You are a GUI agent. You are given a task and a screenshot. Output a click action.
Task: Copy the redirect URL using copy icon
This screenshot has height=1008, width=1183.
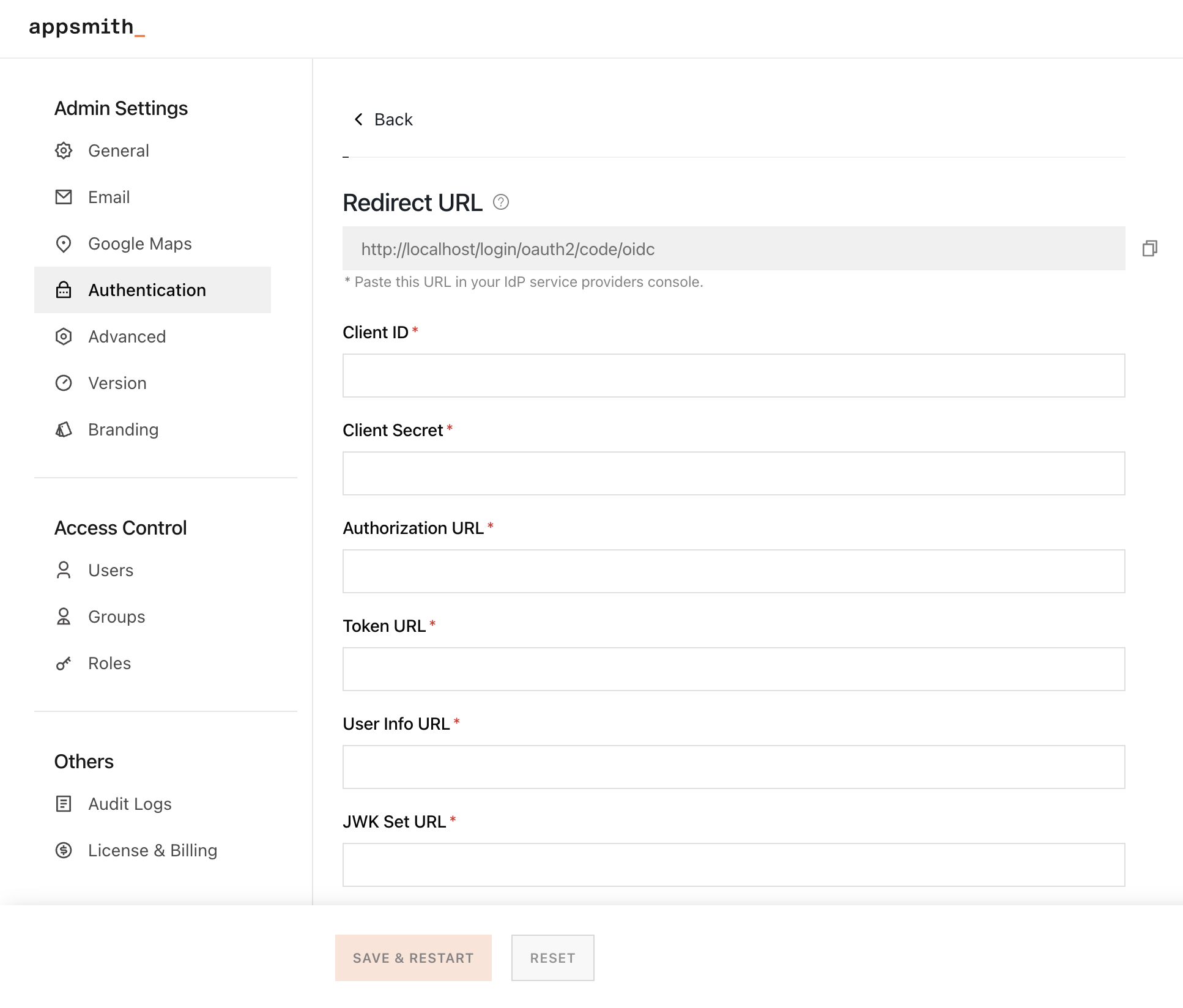point(1151,249)
